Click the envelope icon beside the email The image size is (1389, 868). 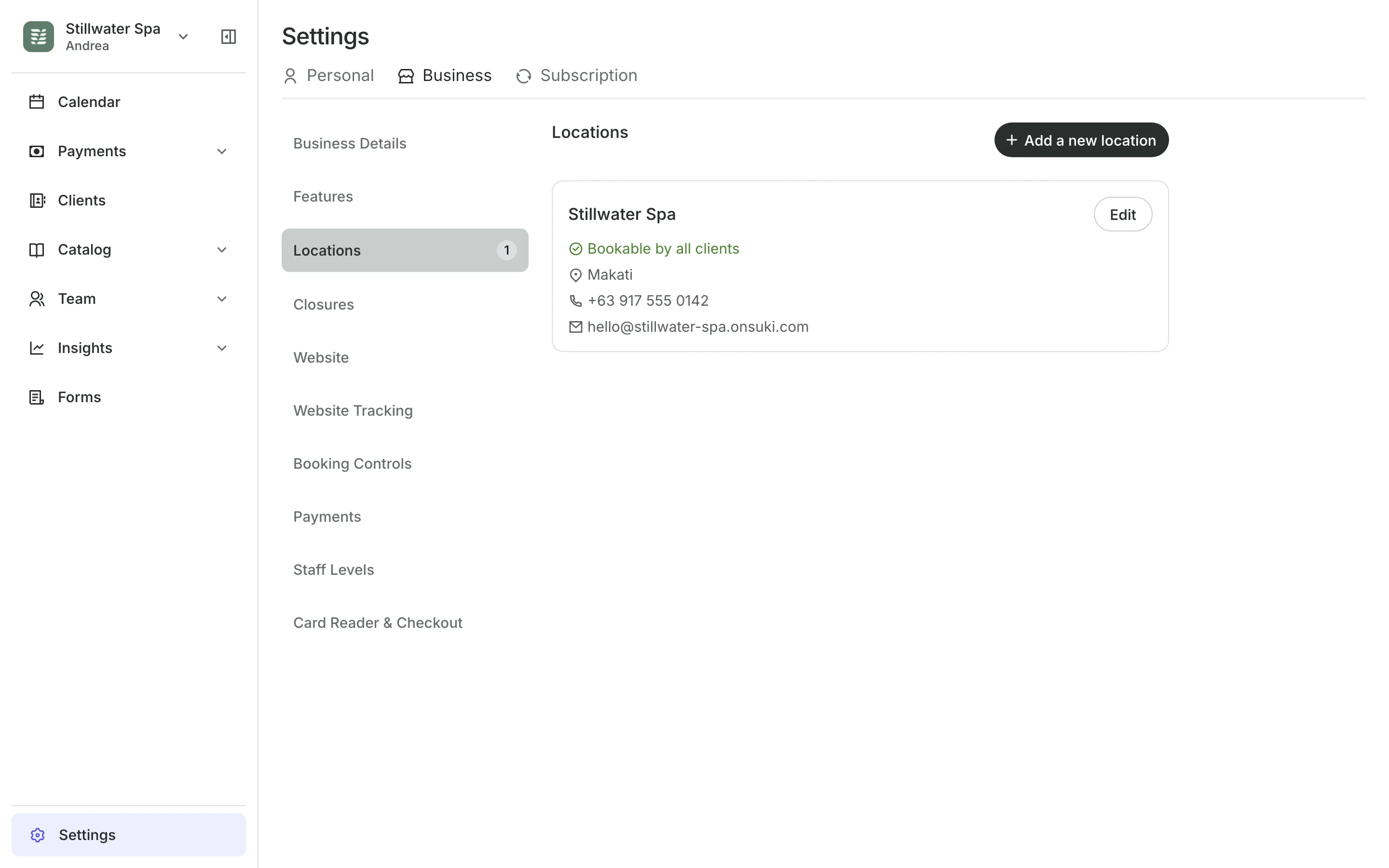[x=576, y=326]
